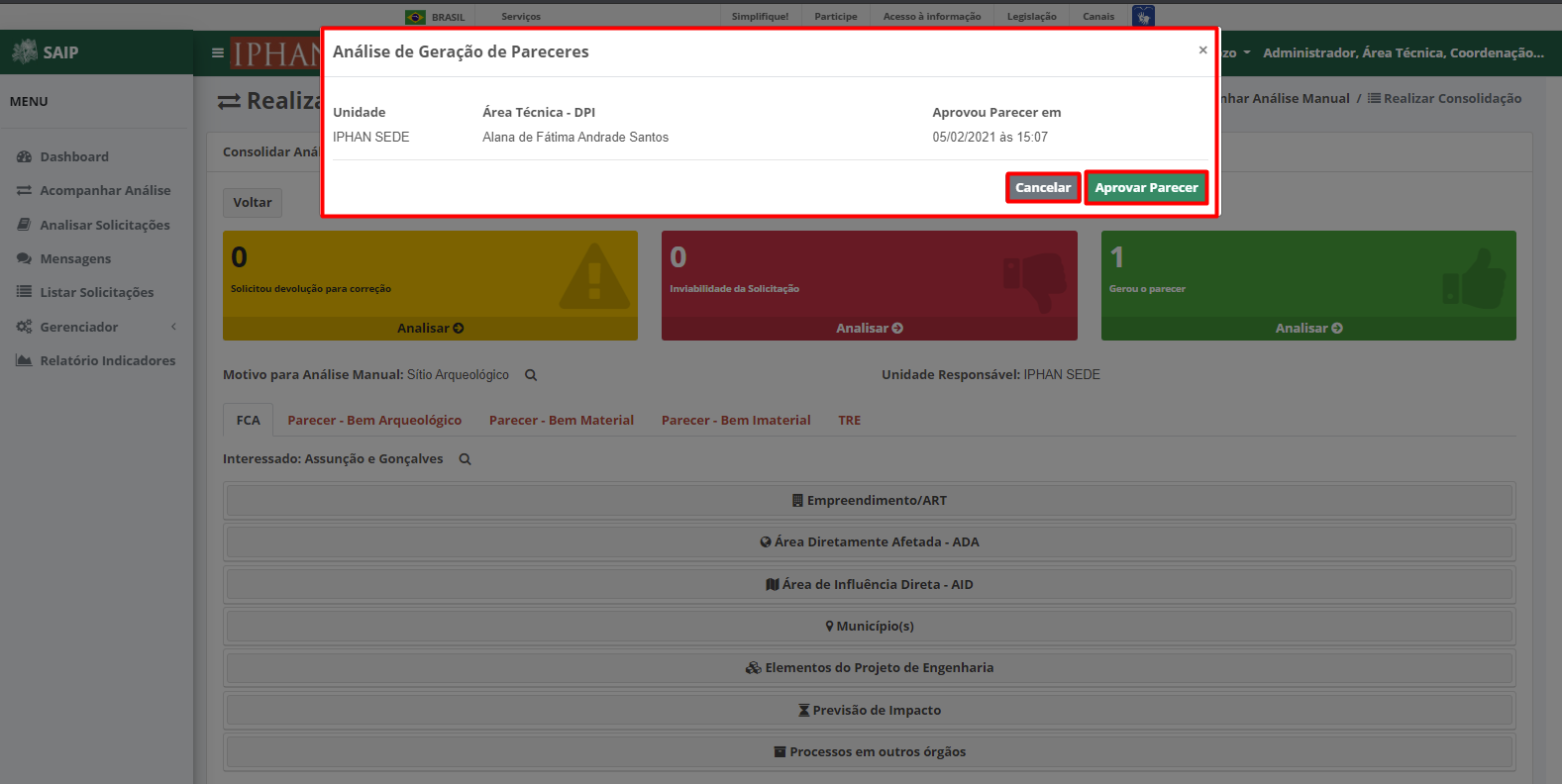Click the Voltar button
1562x784 pixels.
(253, 202)
